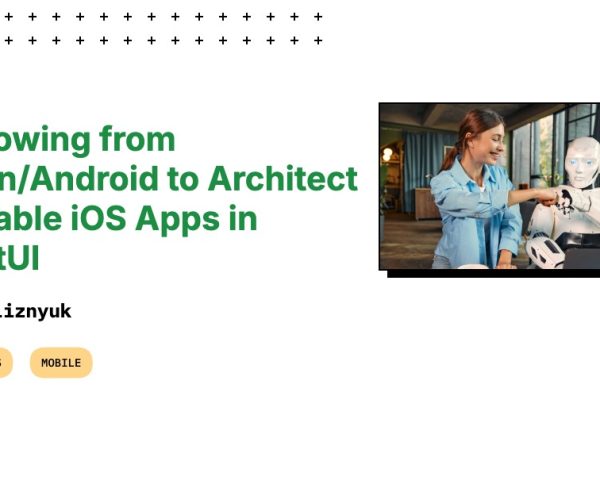This screenshot has width=600, height=500.
Task: Open the article title ending in 'Architect'
Action: (x=179, y=198)
